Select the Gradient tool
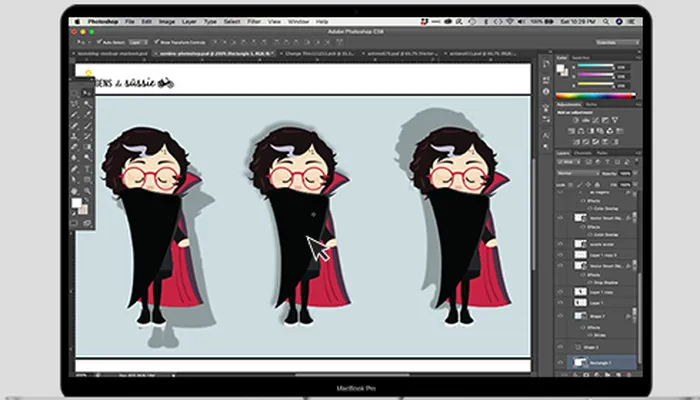 coord(87,147)
